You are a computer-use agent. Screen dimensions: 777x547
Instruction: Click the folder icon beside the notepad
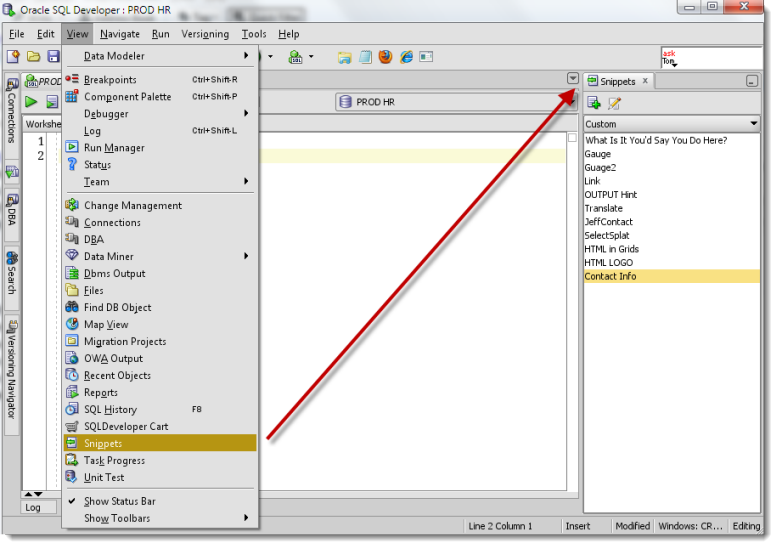(x=344, y=57)
